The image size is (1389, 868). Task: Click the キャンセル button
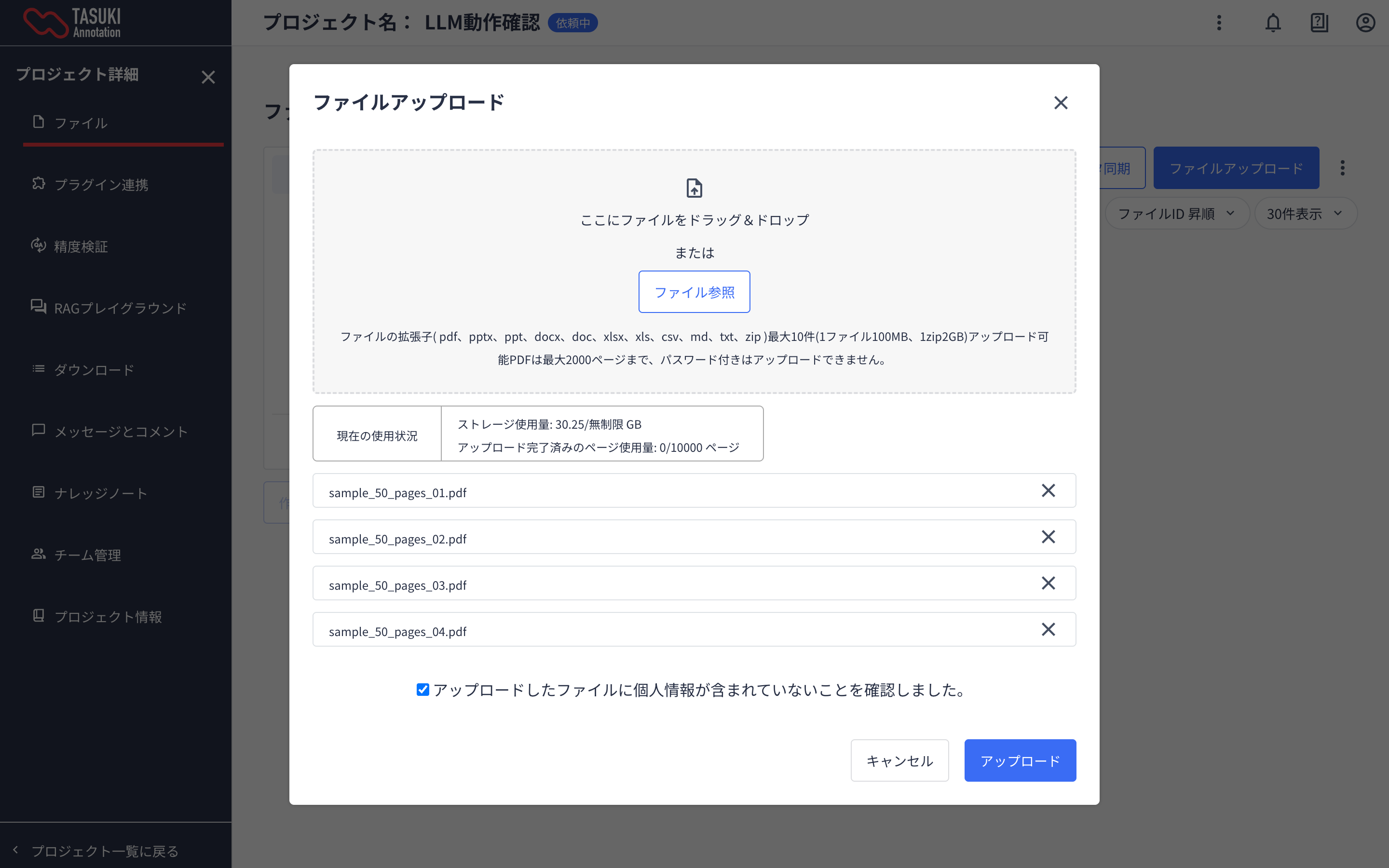[x=899, y=760]
